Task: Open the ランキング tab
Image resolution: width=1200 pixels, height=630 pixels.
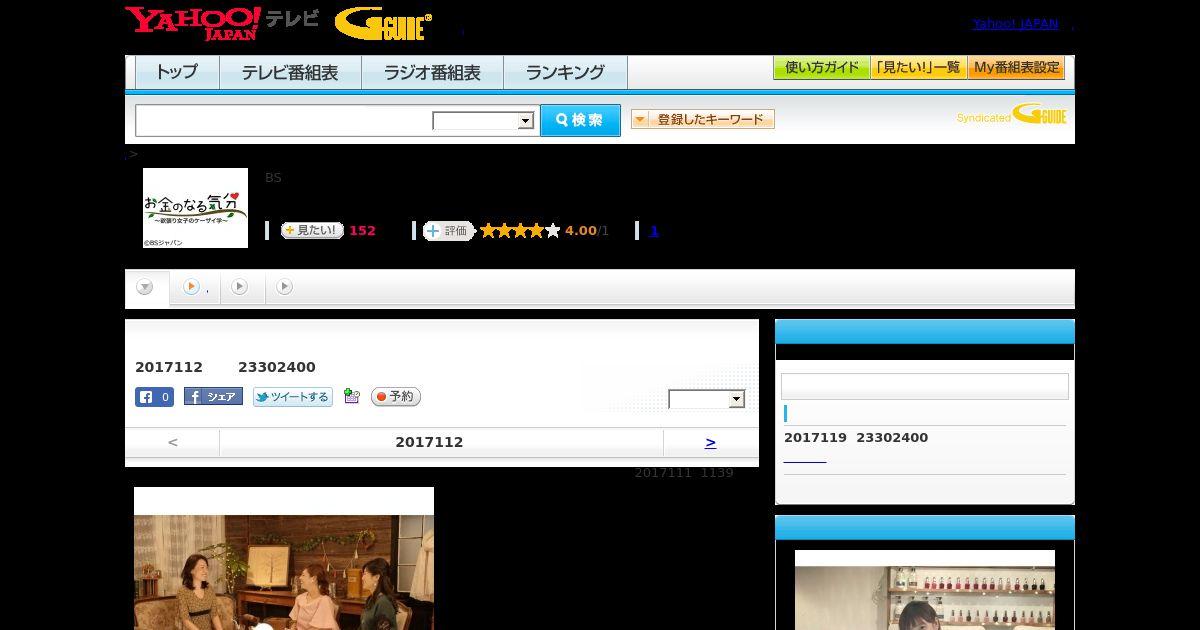Action: tap(565, 73)
